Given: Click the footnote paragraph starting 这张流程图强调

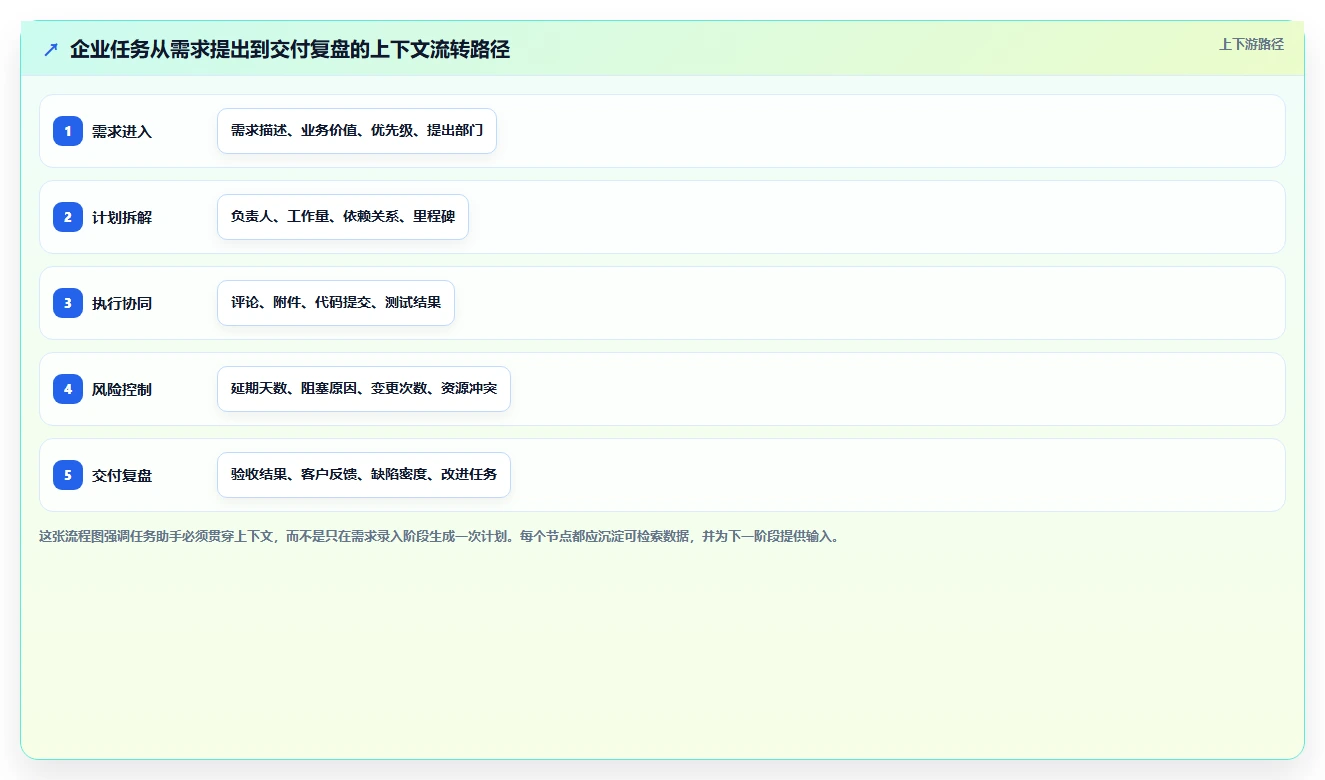Looking at the screenshot, I should [441, 536].
